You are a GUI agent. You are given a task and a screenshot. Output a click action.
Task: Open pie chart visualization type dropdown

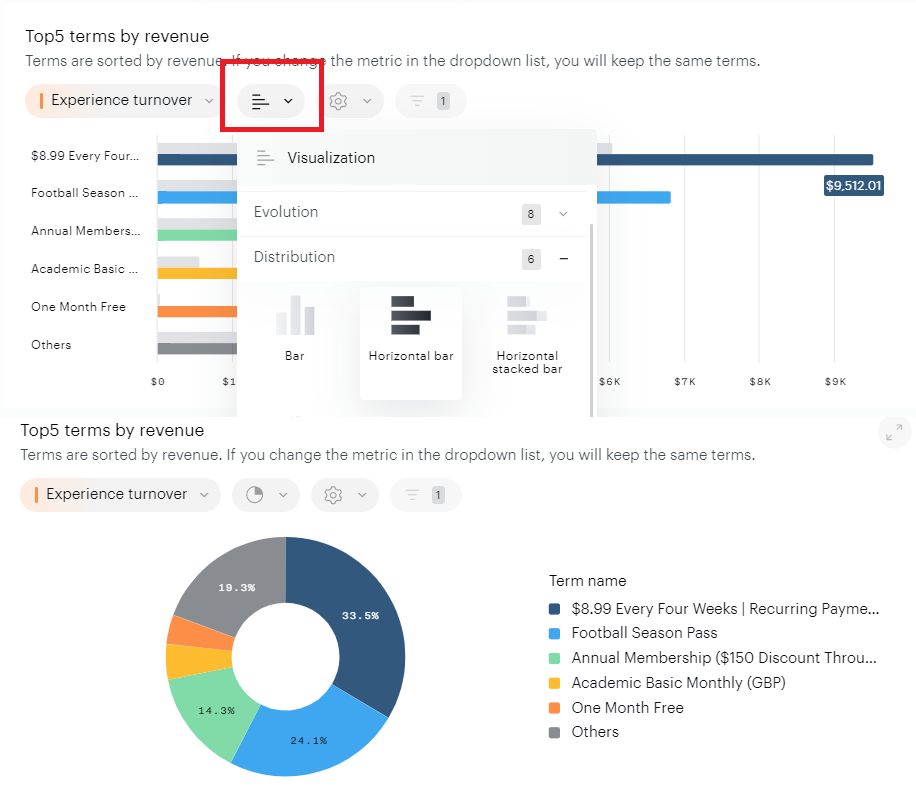[x=266, y=494]
